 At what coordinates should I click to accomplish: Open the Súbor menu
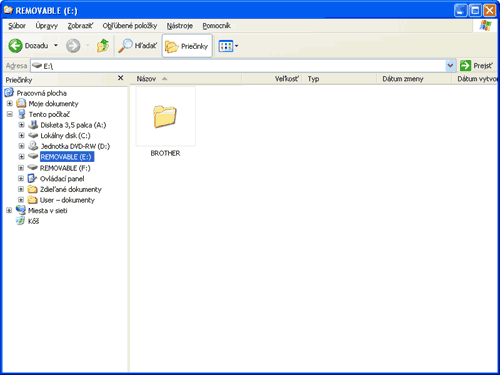[x=17, y=26]
